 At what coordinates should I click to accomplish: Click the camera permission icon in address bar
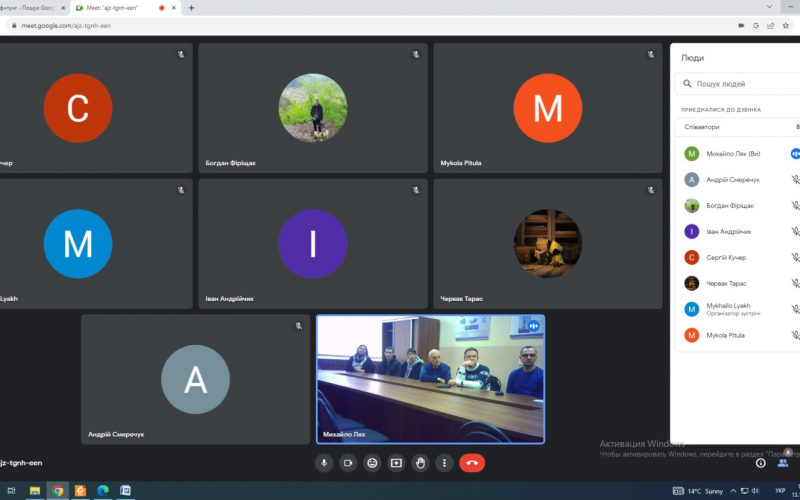(741, 26)
